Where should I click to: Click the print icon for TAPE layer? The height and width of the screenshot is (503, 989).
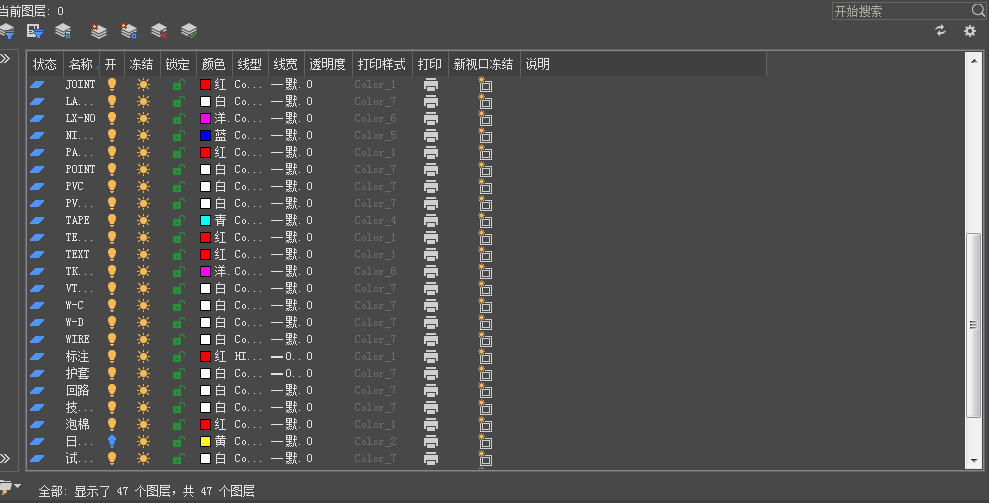pos(431,220)
